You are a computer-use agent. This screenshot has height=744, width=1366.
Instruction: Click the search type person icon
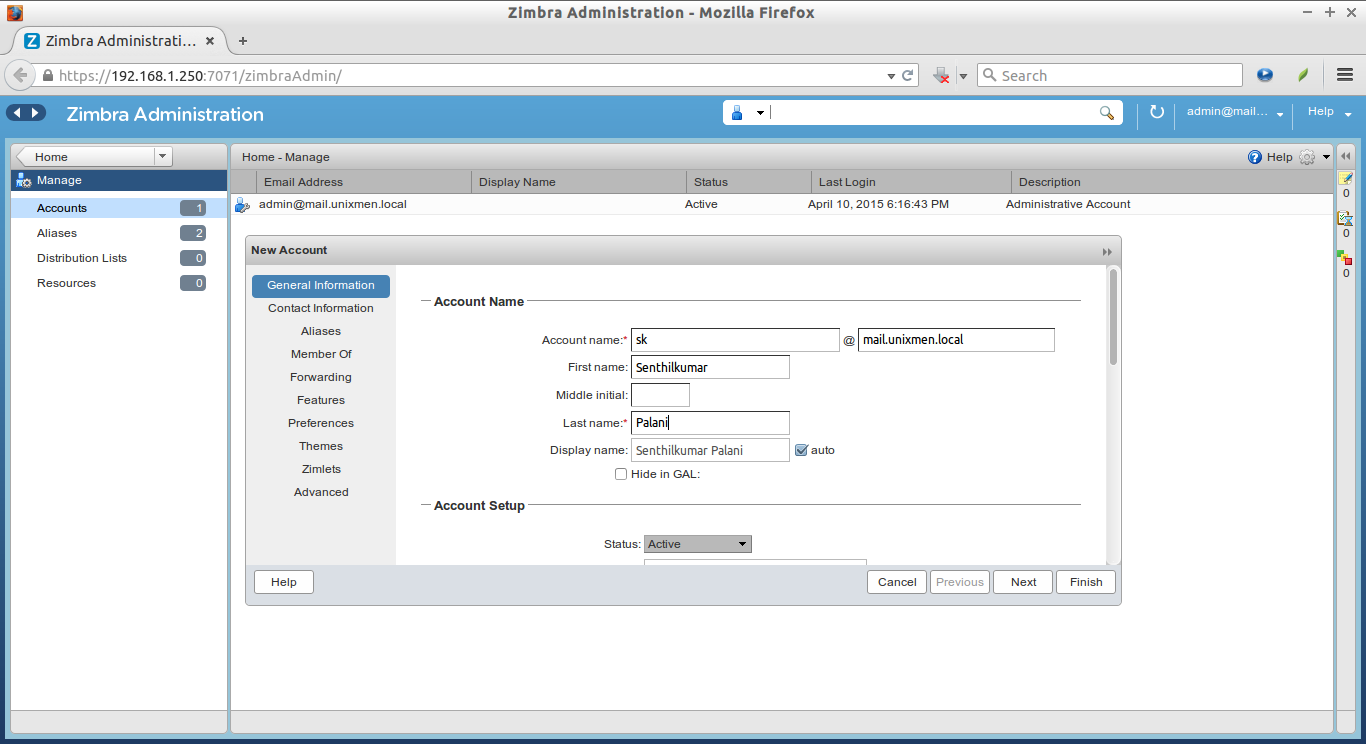[737, 113]
